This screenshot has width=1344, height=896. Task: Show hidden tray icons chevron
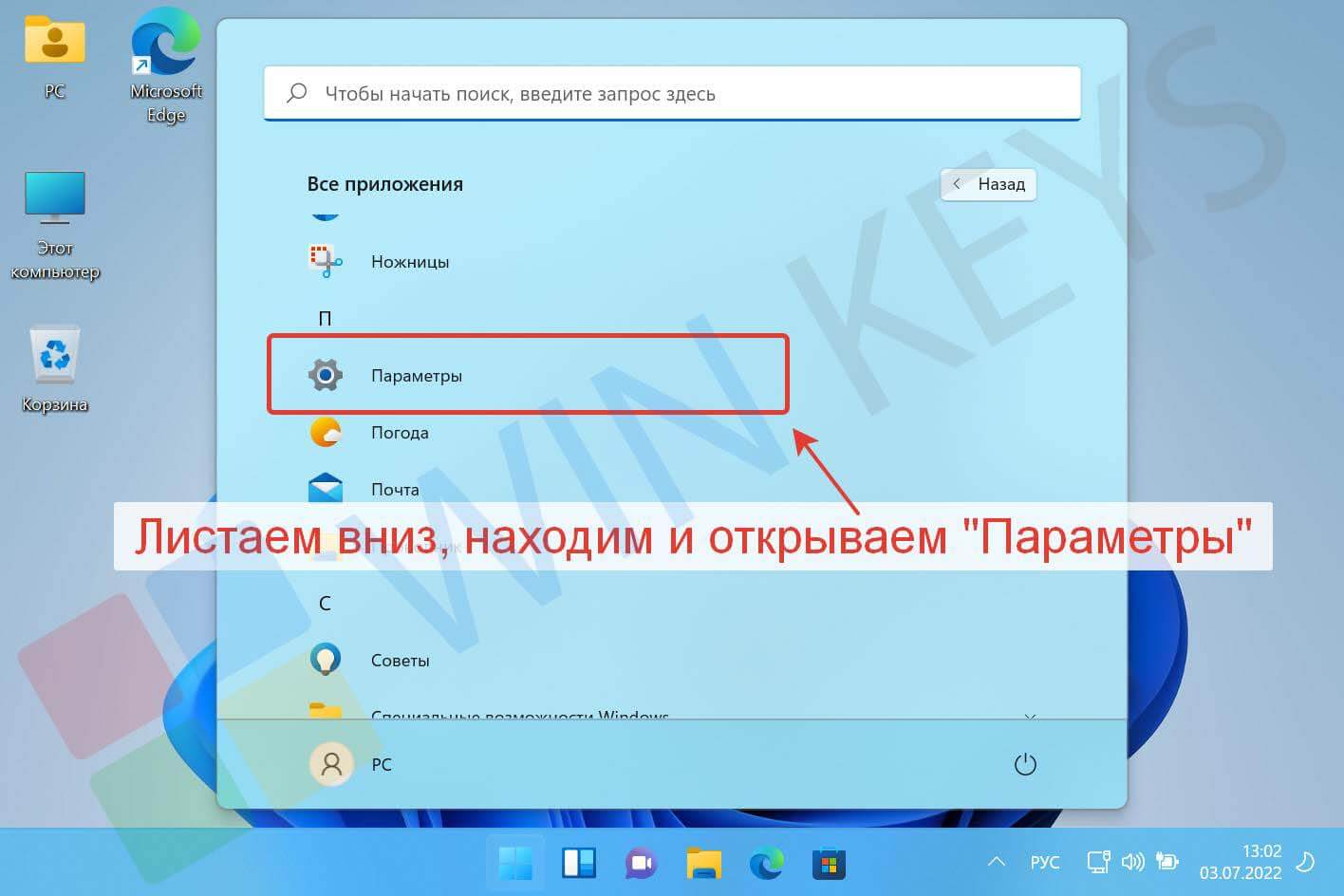point(996,862)
